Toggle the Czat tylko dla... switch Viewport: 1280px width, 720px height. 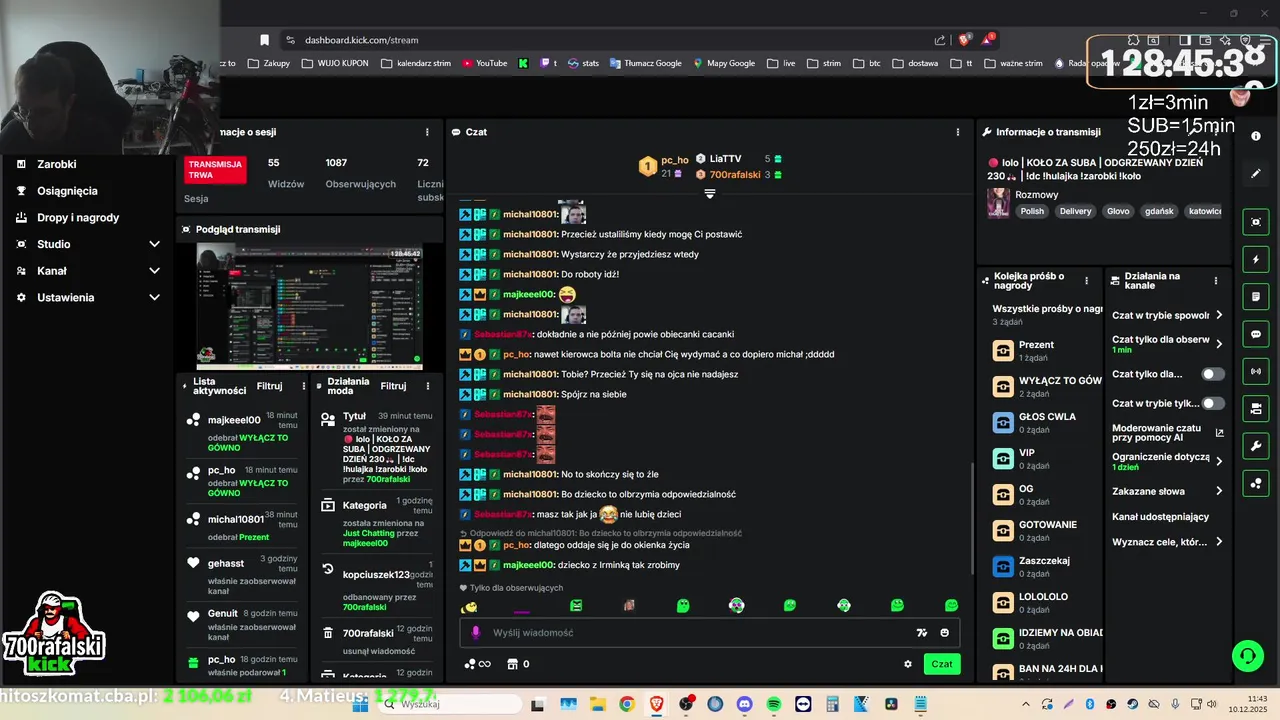(1212, 374)
